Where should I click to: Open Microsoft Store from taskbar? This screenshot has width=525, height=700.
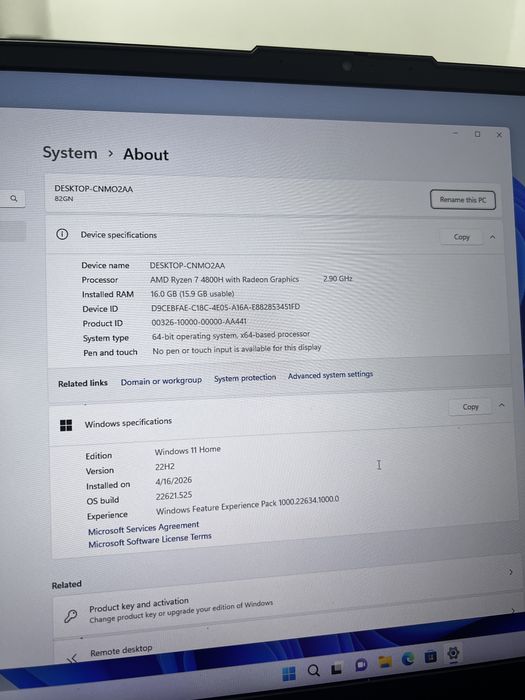(430, 657)
